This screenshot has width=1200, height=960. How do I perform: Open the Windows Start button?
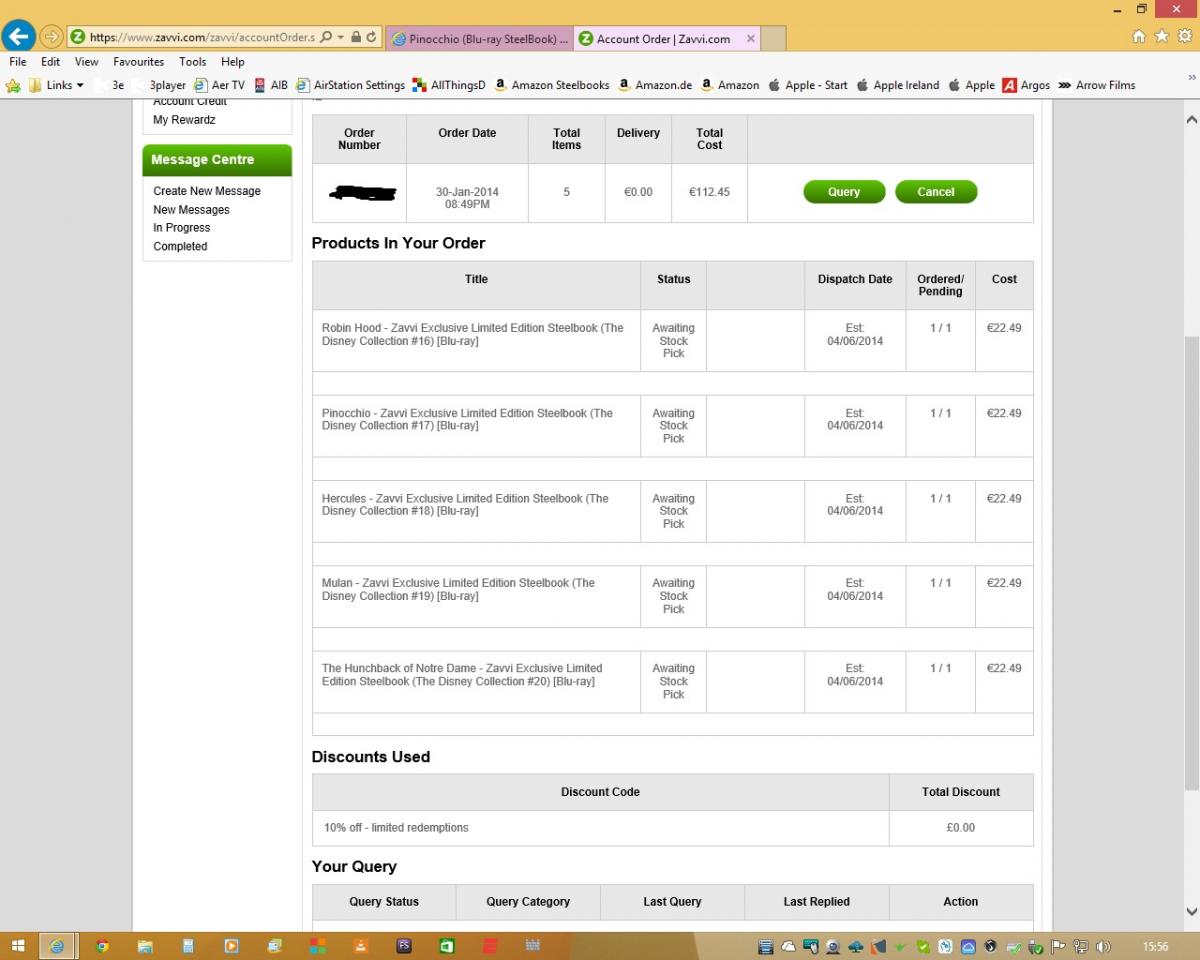coord(18,946)
